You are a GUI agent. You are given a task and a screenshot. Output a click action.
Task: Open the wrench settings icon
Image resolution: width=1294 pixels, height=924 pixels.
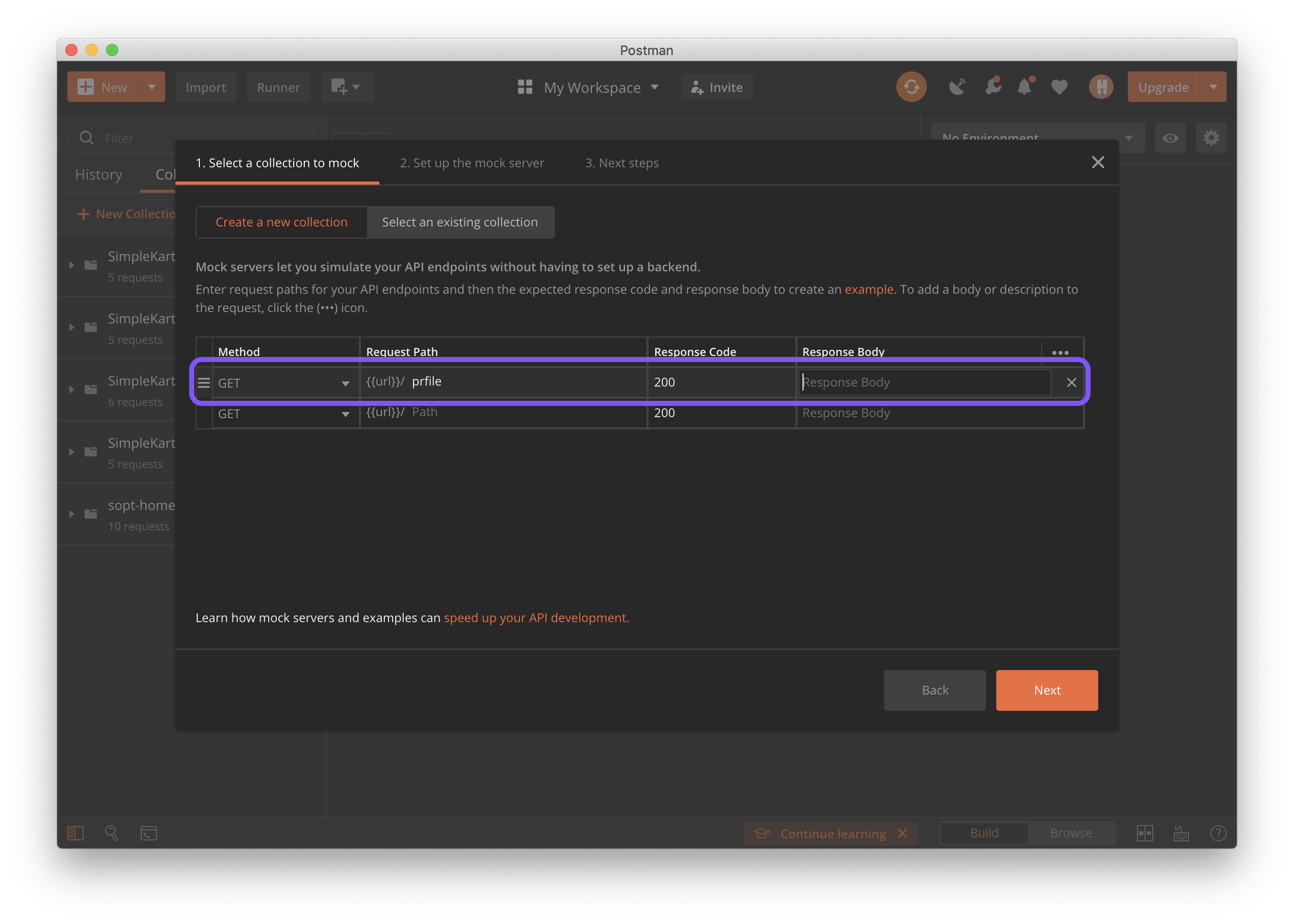(993, 87)
